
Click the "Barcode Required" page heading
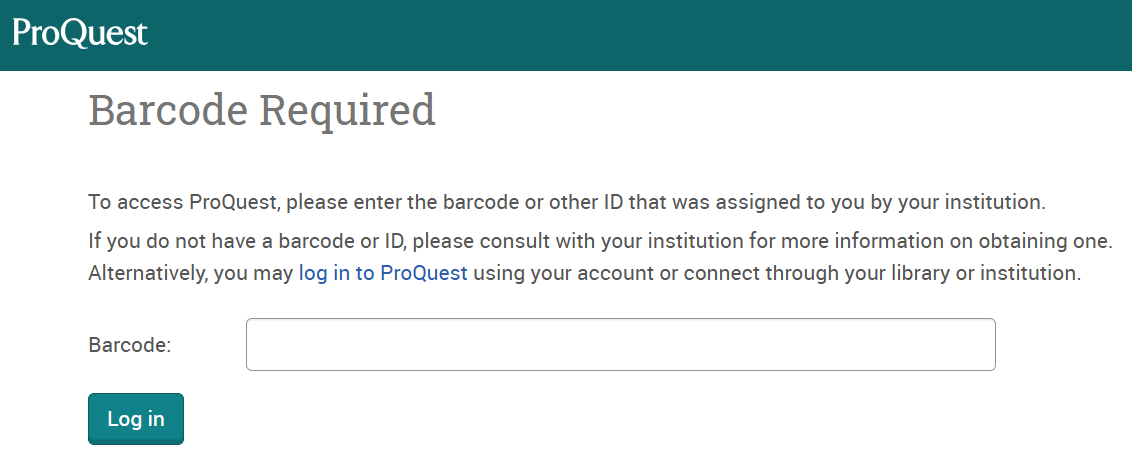pos(262,110)
